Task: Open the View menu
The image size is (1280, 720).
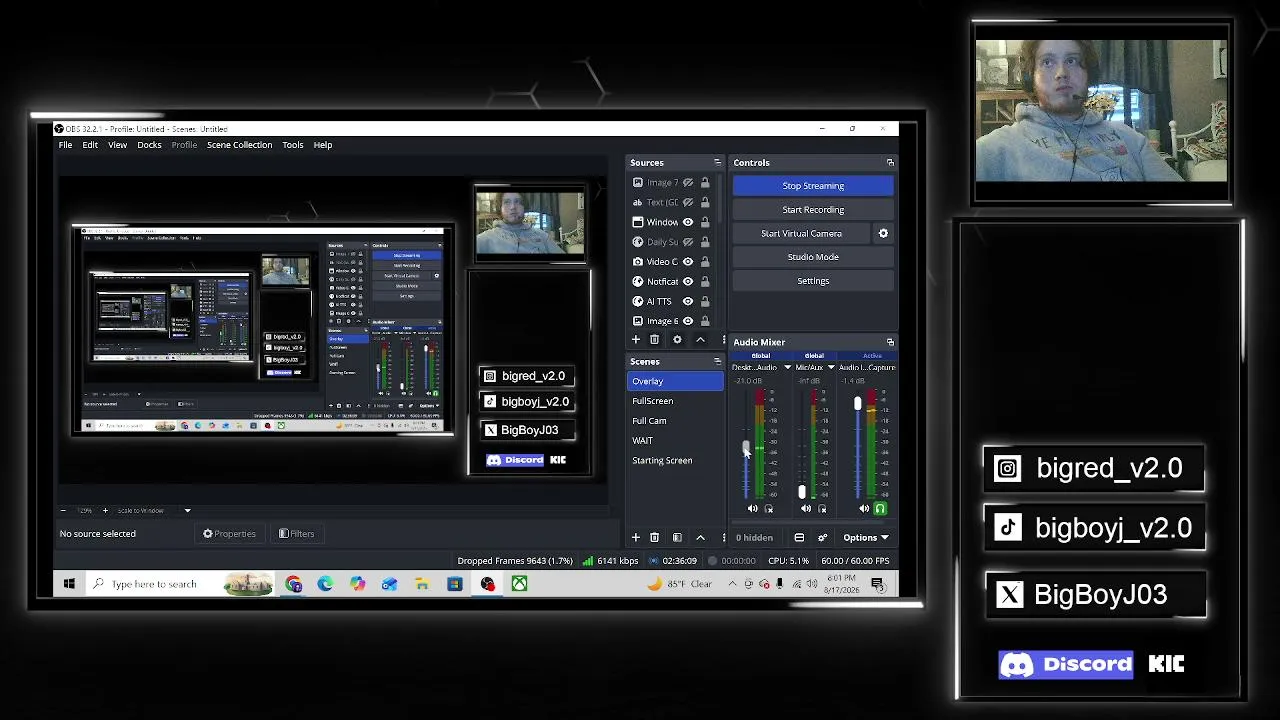Action: 117,145
